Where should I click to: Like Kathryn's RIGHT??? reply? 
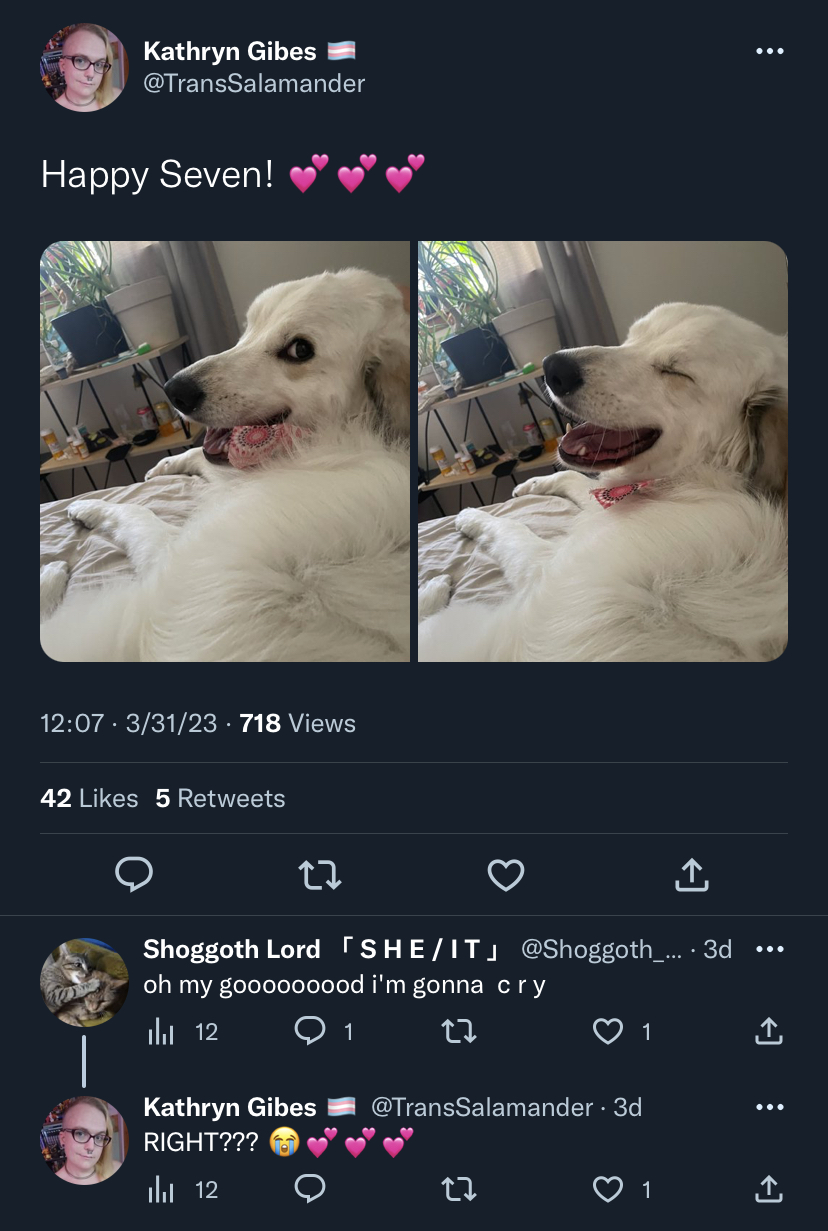pos(622,1189)
